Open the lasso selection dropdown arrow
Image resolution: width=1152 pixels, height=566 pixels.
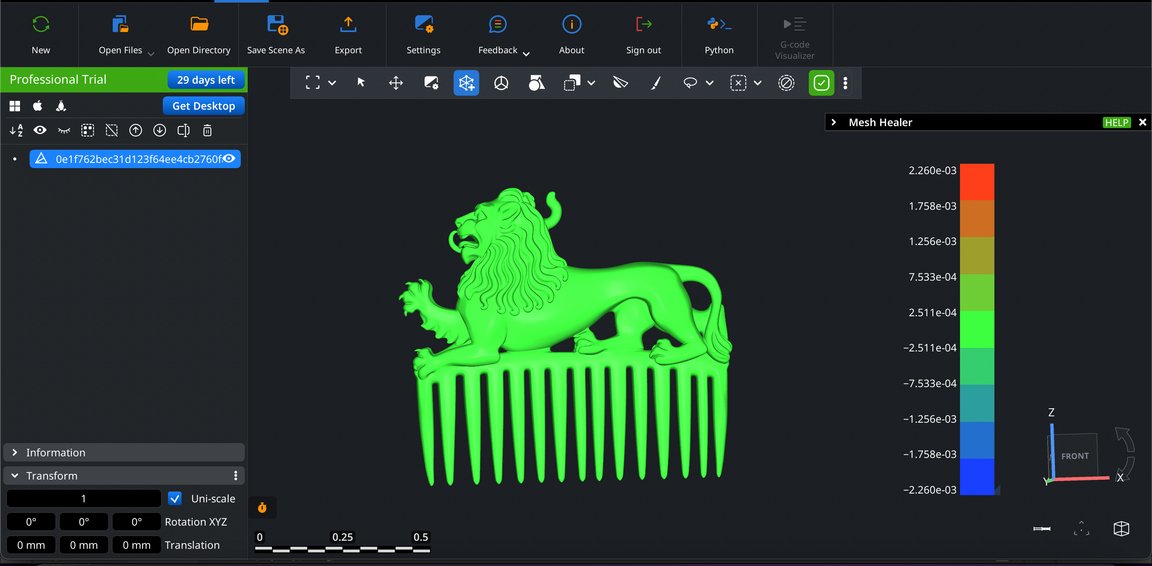point(709,83)
